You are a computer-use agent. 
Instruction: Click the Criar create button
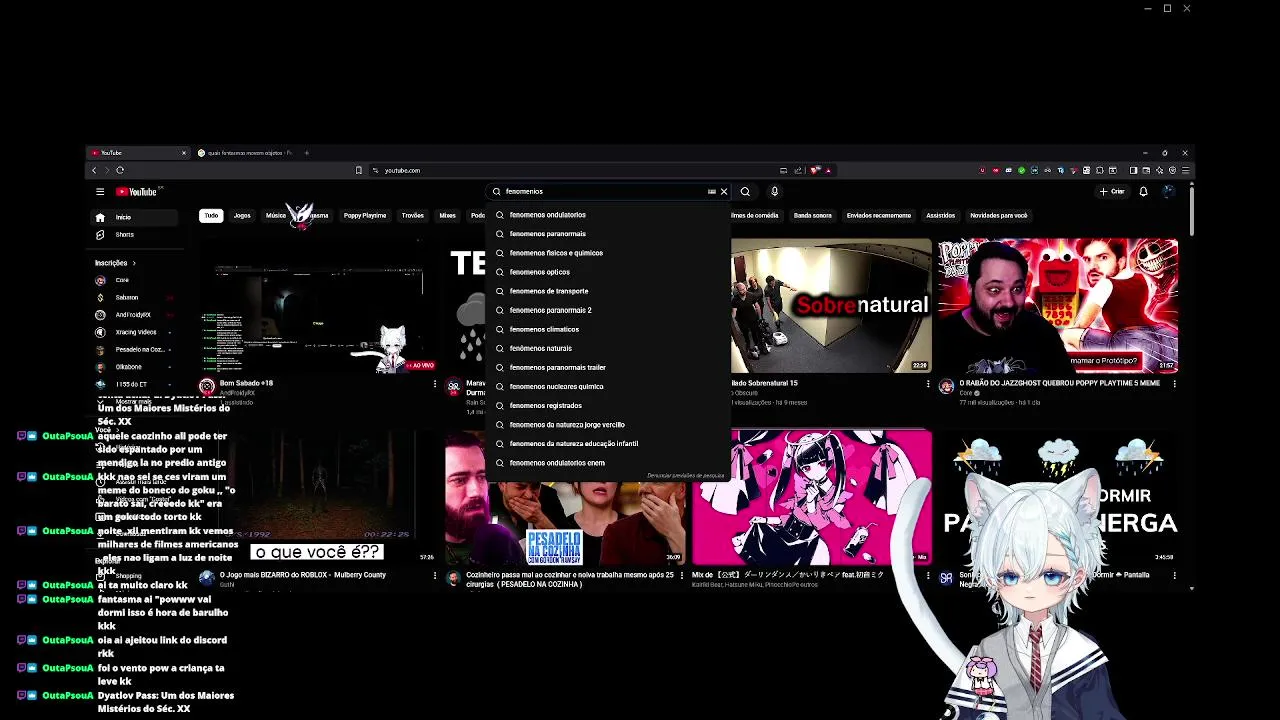1113,191
